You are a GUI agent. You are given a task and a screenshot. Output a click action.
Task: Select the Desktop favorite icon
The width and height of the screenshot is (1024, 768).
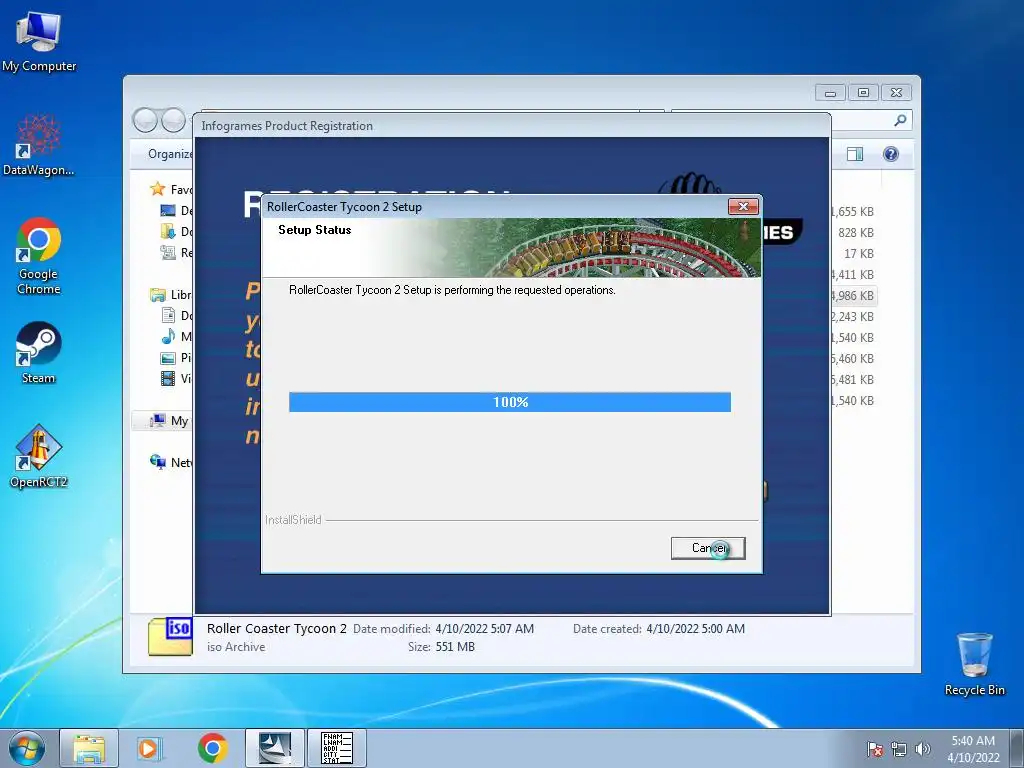click(x=168, y=210)
